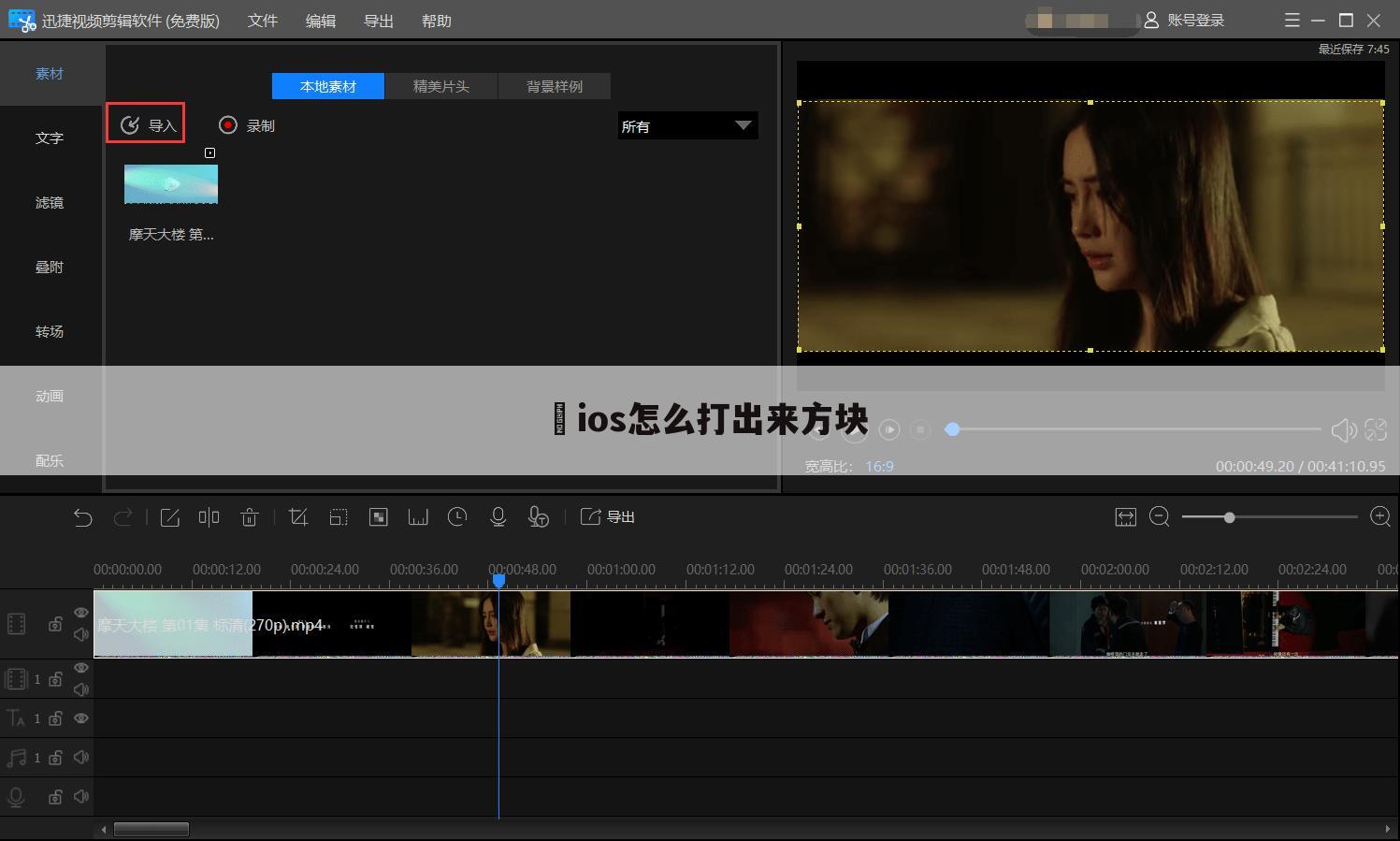Click the 录制 record button
The height and width of the screenshot is (841, 1400).
(247, 125)
